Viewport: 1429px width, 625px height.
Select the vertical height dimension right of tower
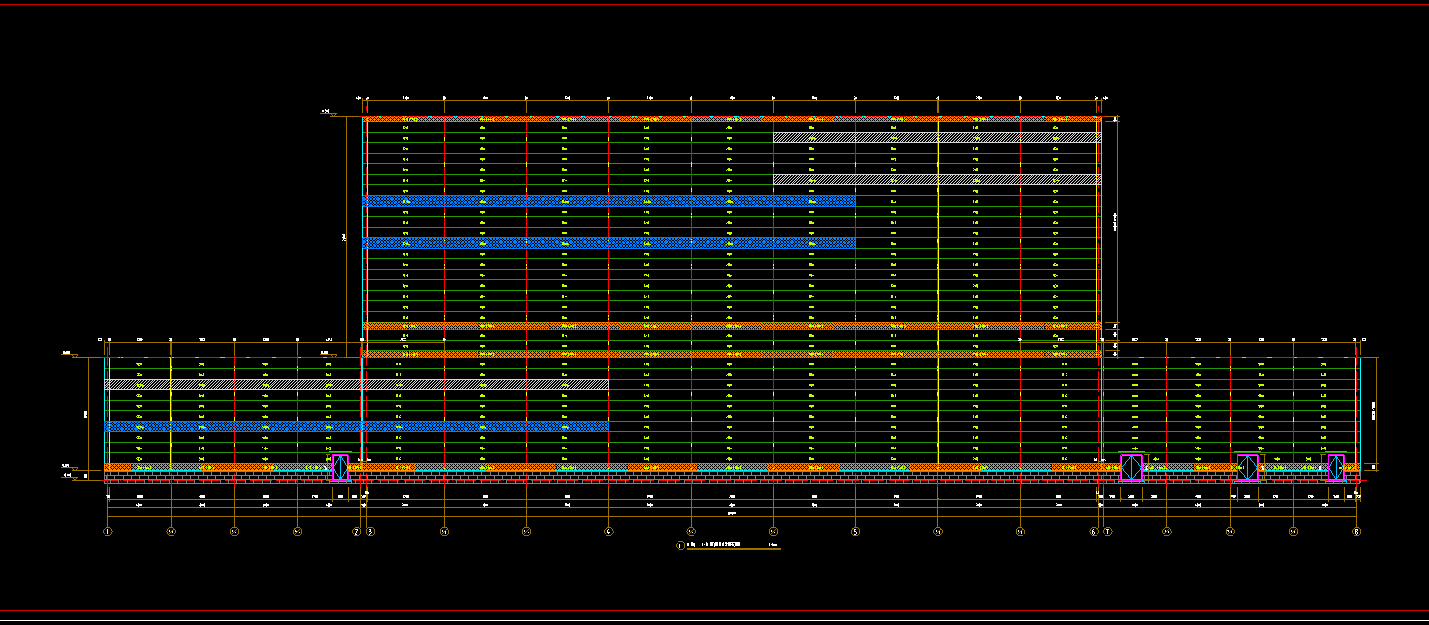pos(1116,220)
